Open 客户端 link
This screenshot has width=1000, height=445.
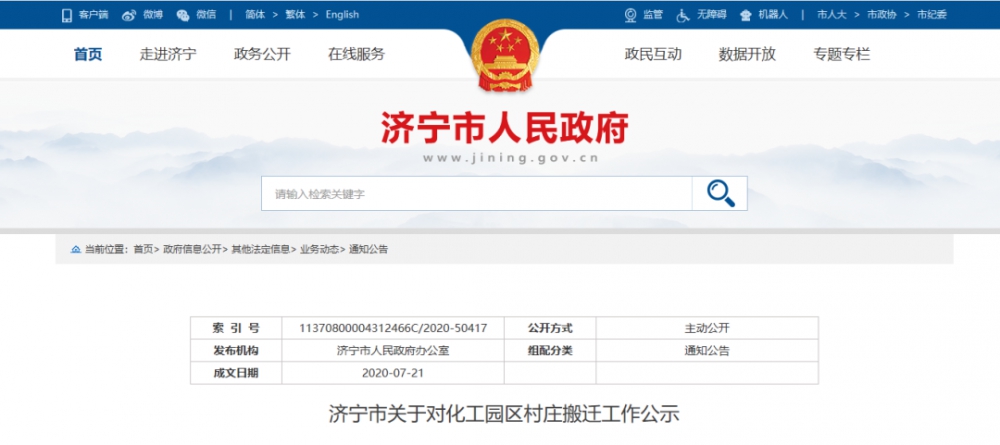tap(93, 15)
